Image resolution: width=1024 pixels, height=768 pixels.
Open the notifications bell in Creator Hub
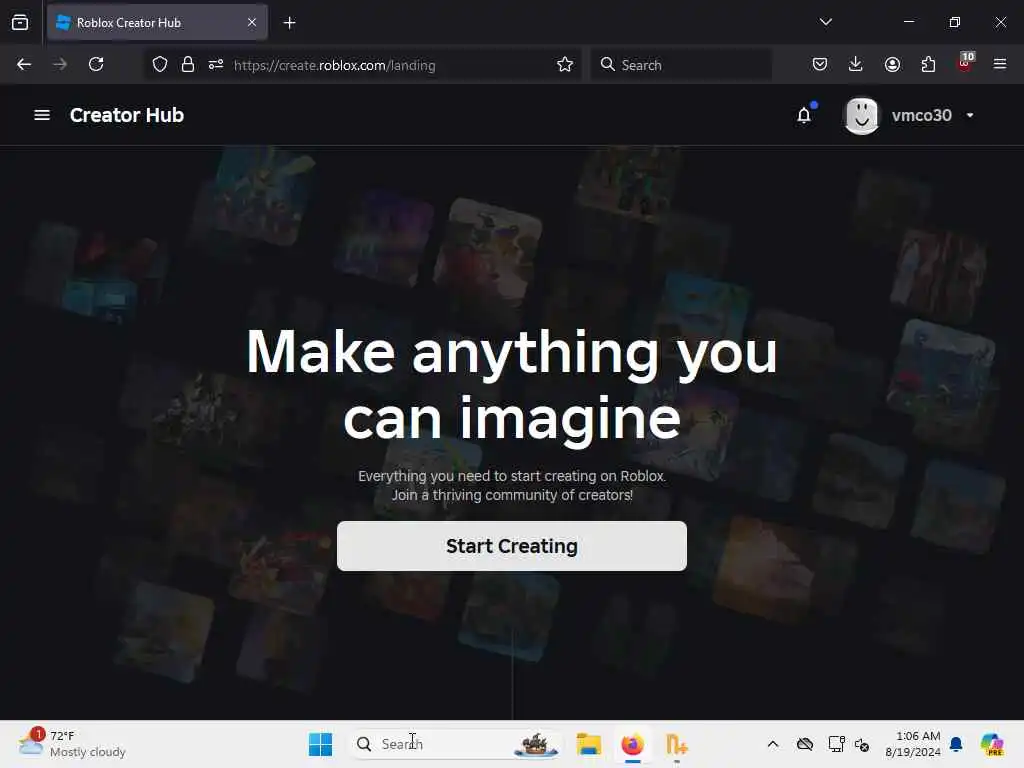point(804,116)
